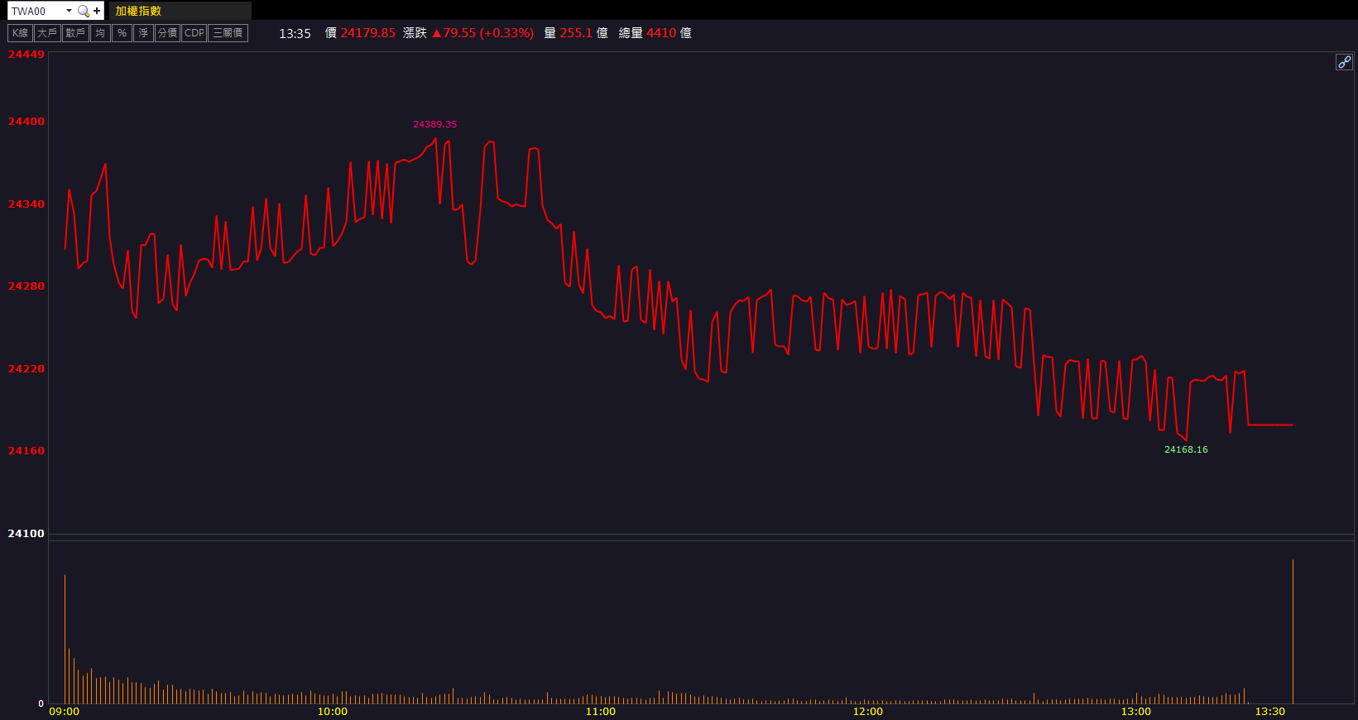Image resolution: width=1358 pixels, height=720 pixels.
Task: Toggle the 散戶 indicator button
Action: coord(75,33)
